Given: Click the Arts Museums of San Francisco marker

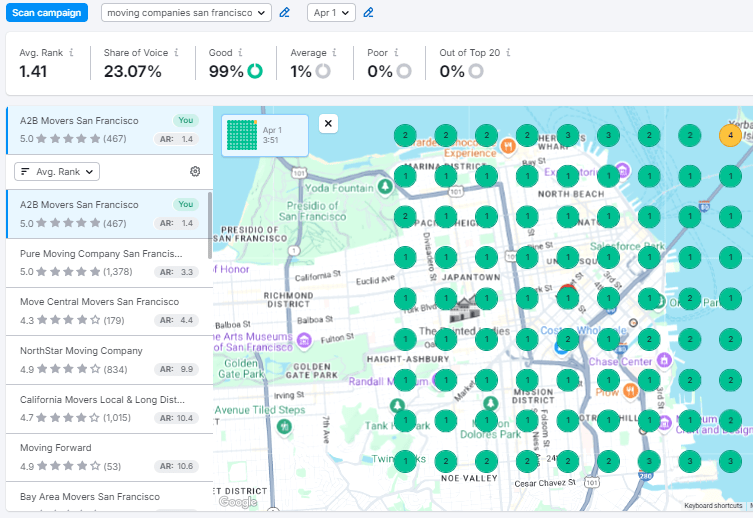Looking at the screenshot, I should pyautogui.click(x=304, y=340).
